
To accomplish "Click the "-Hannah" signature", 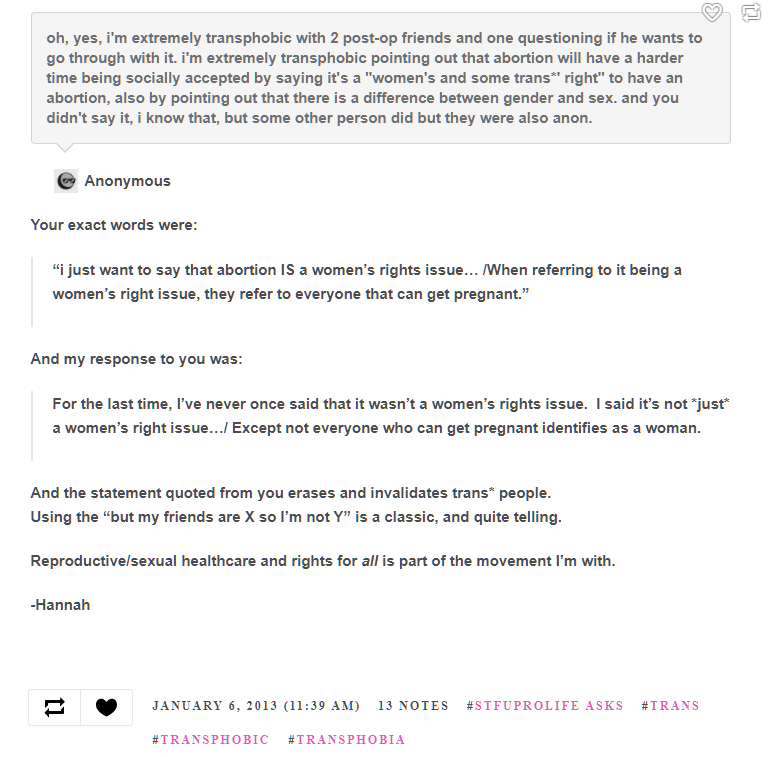I will click(x=60, y=604).
